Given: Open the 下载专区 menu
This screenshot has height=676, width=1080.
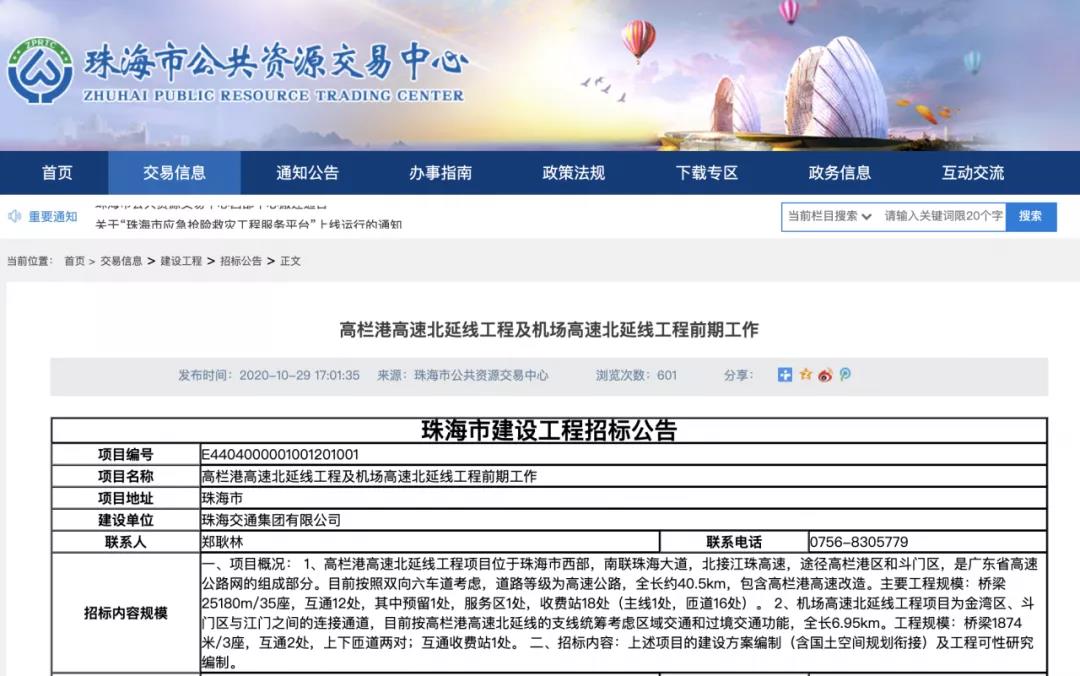Looking at the screenshot, I should [706, 173].
